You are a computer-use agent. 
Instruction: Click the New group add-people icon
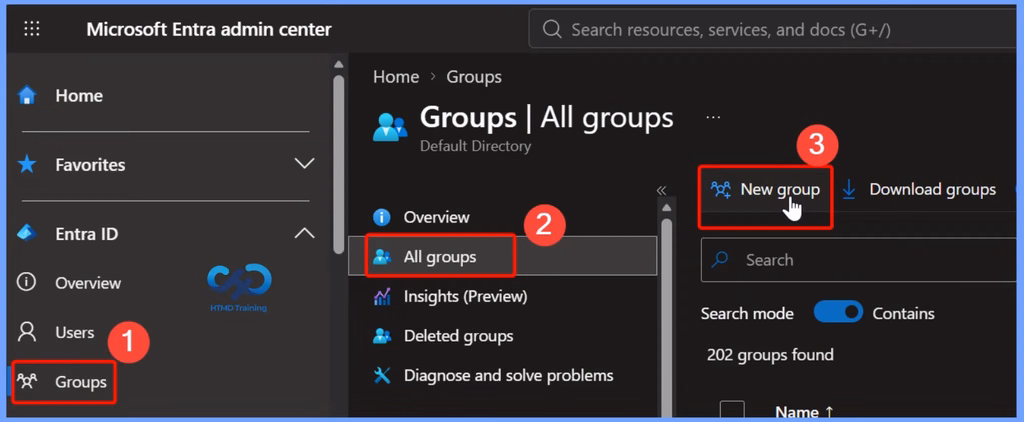[x=720, y=190]
